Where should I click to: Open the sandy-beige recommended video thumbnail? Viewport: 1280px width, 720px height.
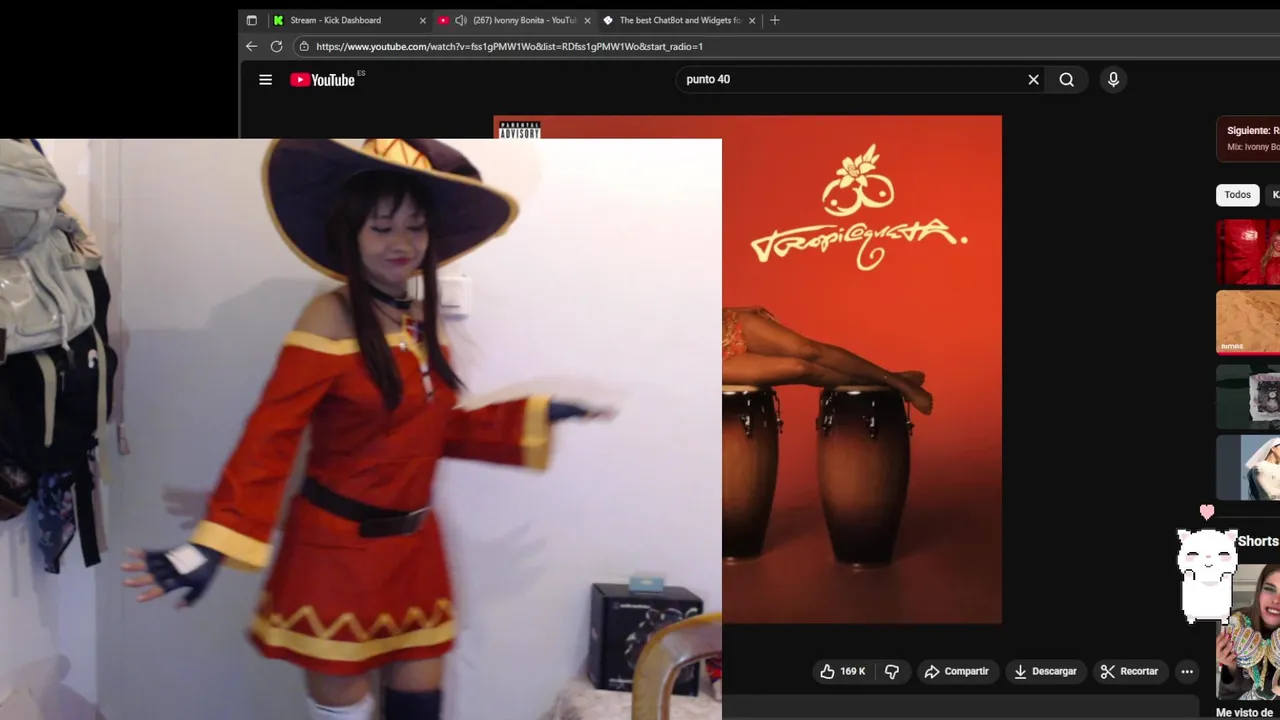coord(1248,322)
